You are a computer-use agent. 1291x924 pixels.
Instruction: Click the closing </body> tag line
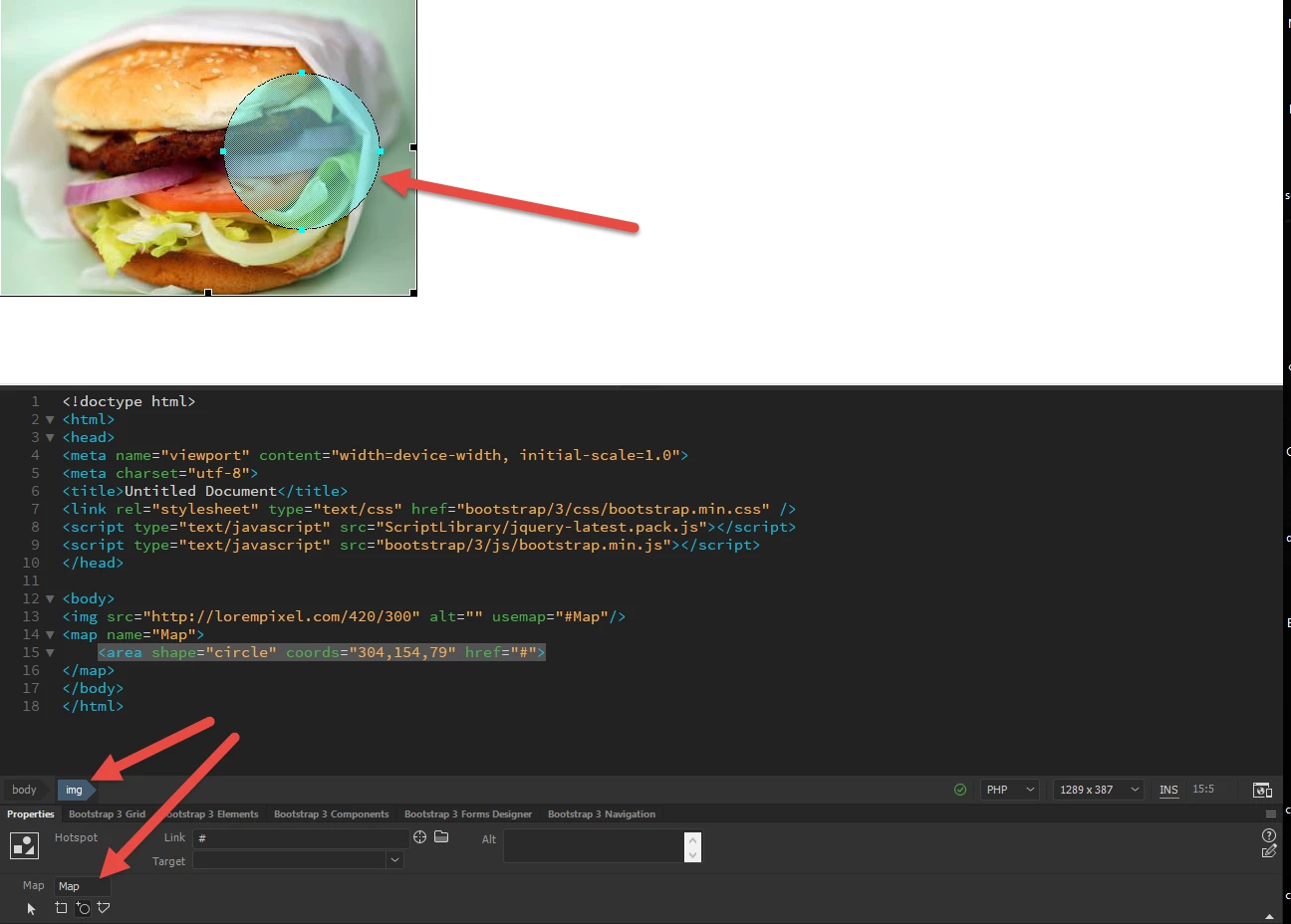pos(93,688)
